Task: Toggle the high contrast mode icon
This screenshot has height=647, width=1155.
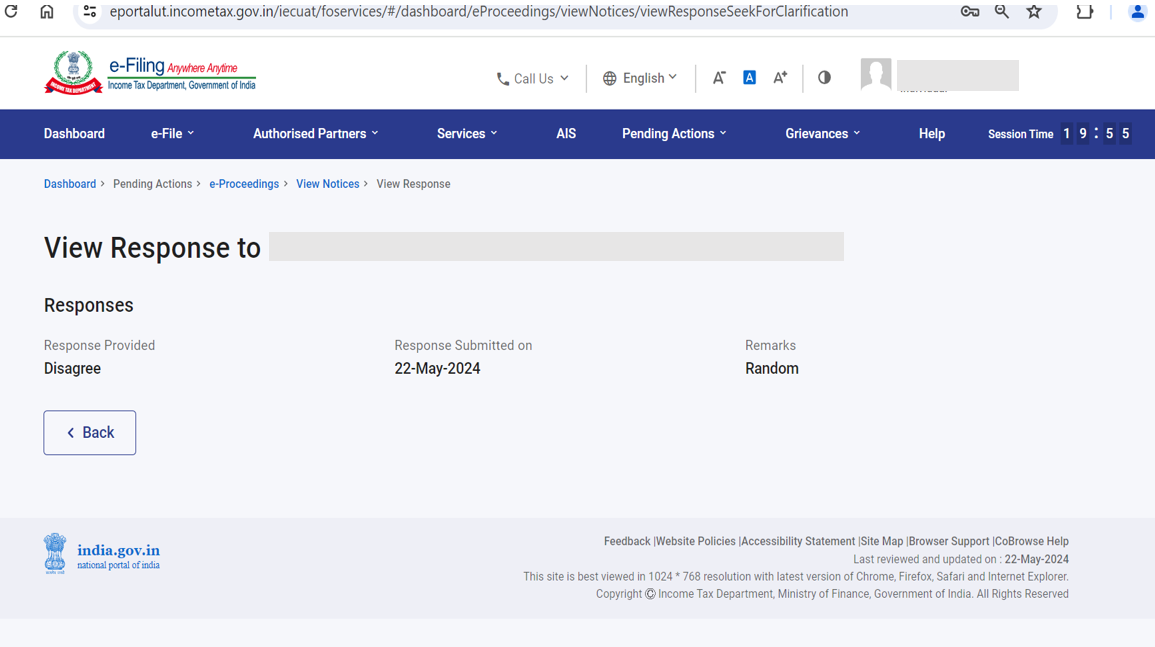Action: coord(824,78)
